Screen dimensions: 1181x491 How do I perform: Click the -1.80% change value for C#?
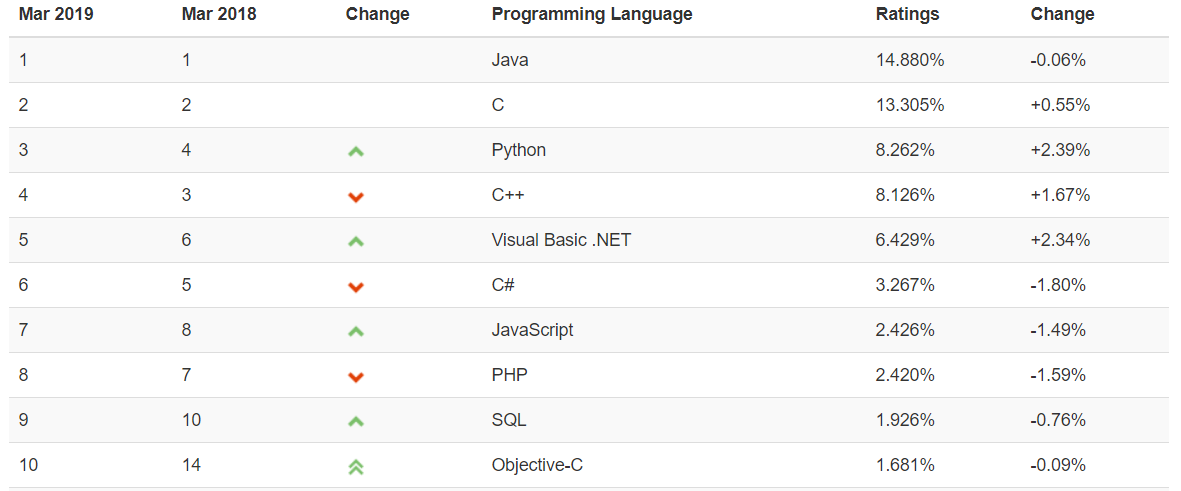[x=1058, y=285]
